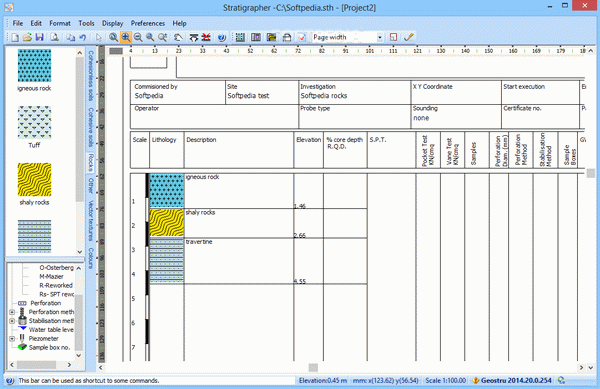Viewport: 600px width, 389px height.
Task: Open the File menu
Action: (x=18, y=23)
